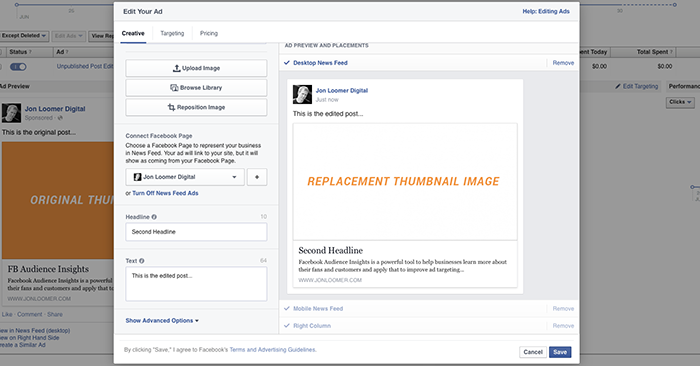The height and width of the screenshot is (366, 700).
Task: Remove the Mobile News Feed placement
Action: 563,308
